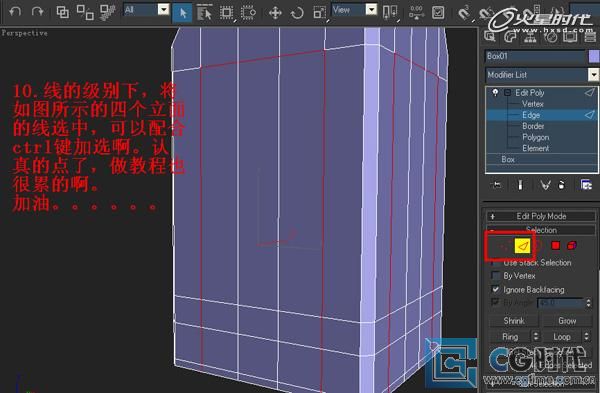Click the By Angle value spinner
The height and width of the screenshot is (393, 600).
tap(589, 303)
